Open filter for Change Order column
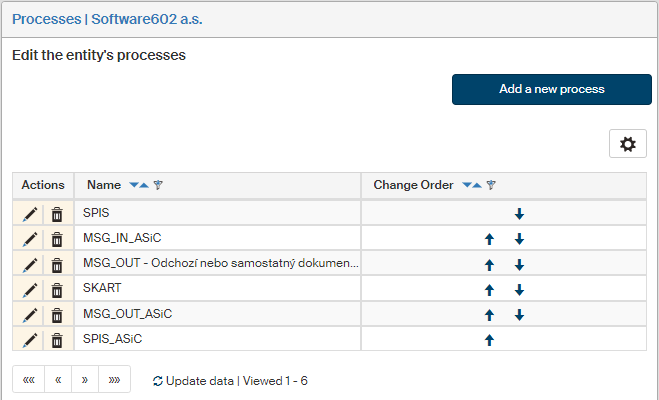The image size is (659, 400). [491, 185]
